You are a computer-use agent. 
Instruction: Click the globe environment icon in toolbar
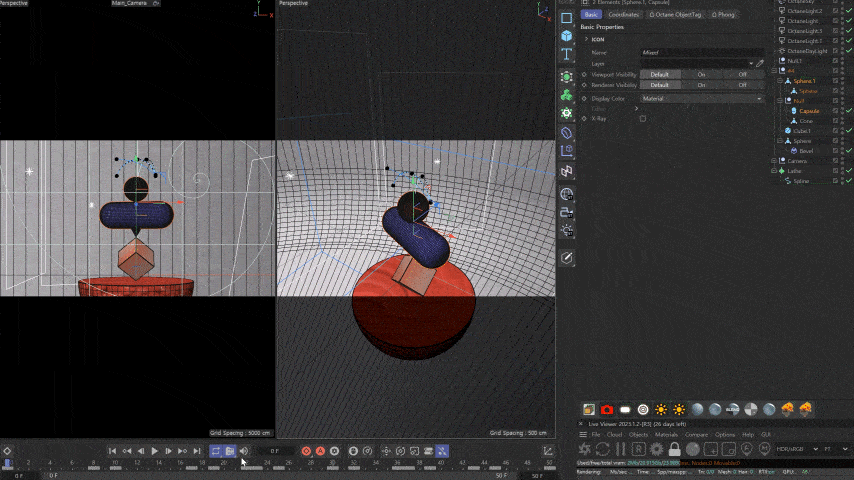point(566,194)
